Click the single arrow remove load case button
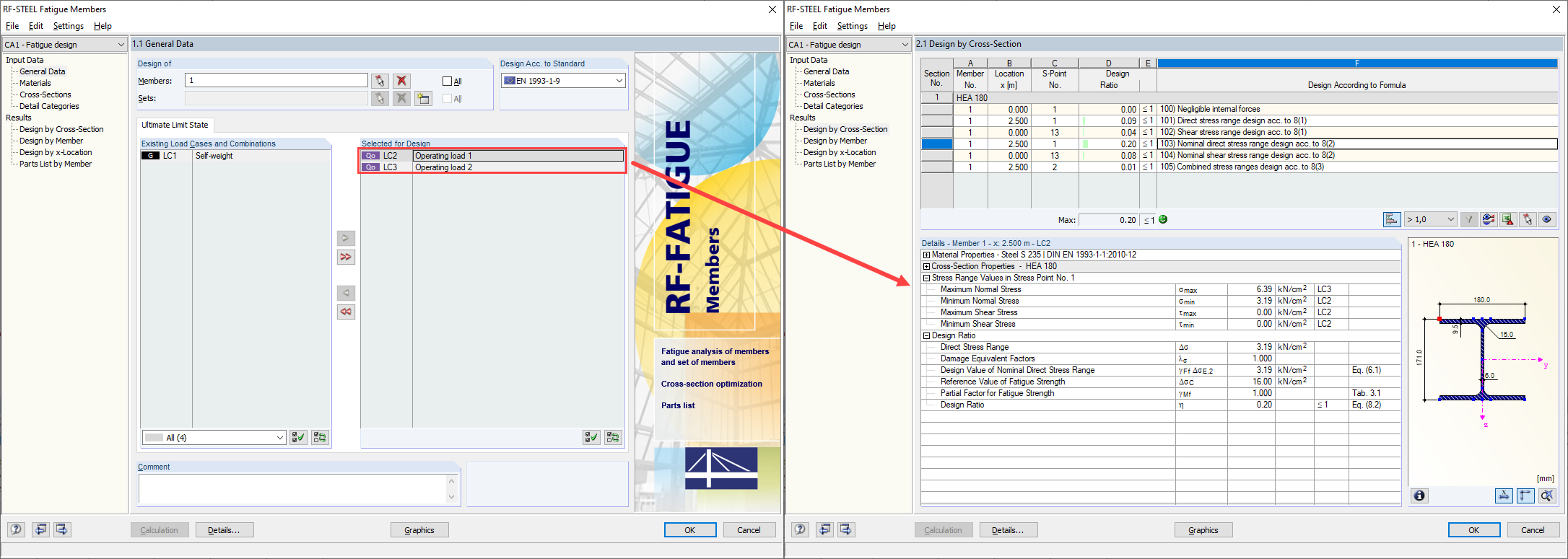The image size is (1568, 559). (346, 293)
